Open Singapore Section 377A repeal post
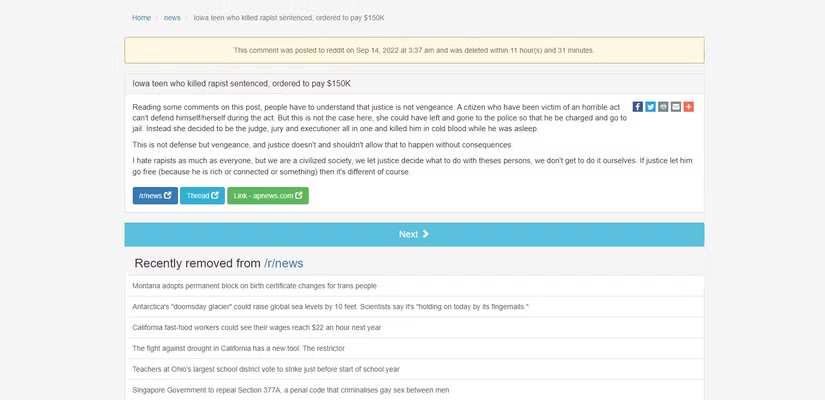825x400 pixels. 290,390
